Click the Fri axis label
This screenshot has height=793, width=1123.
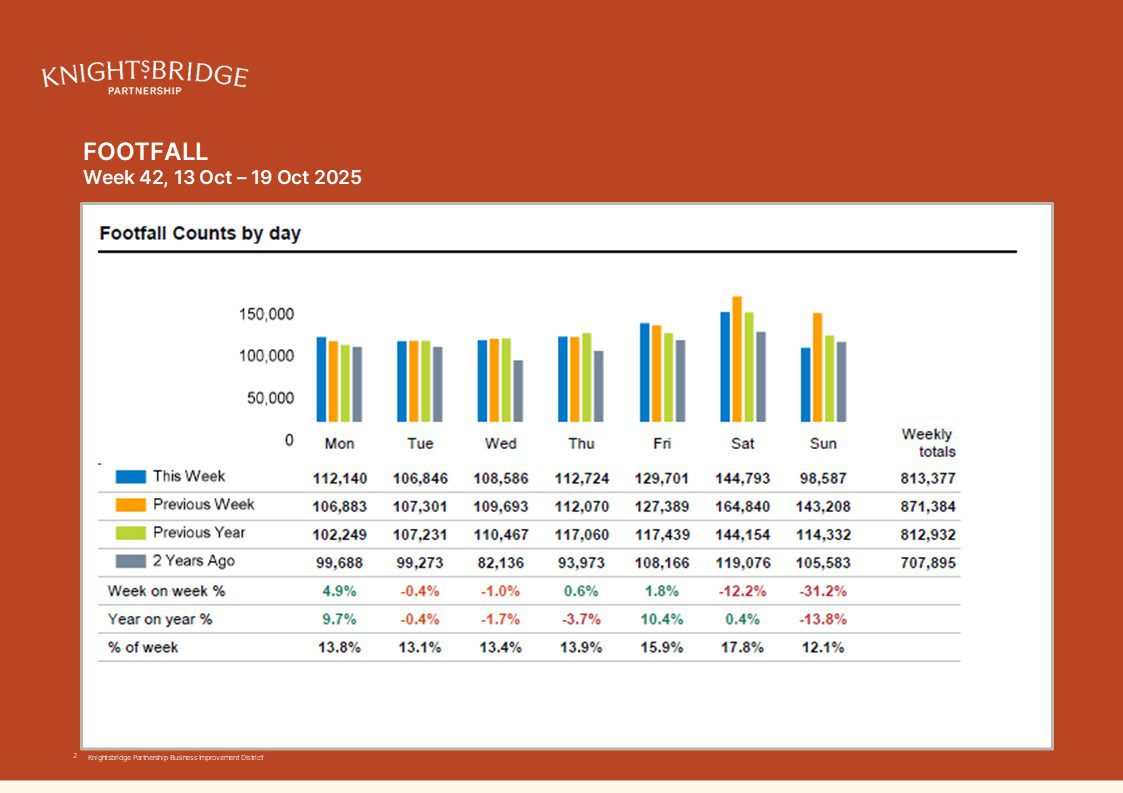[x=661, y=443]
